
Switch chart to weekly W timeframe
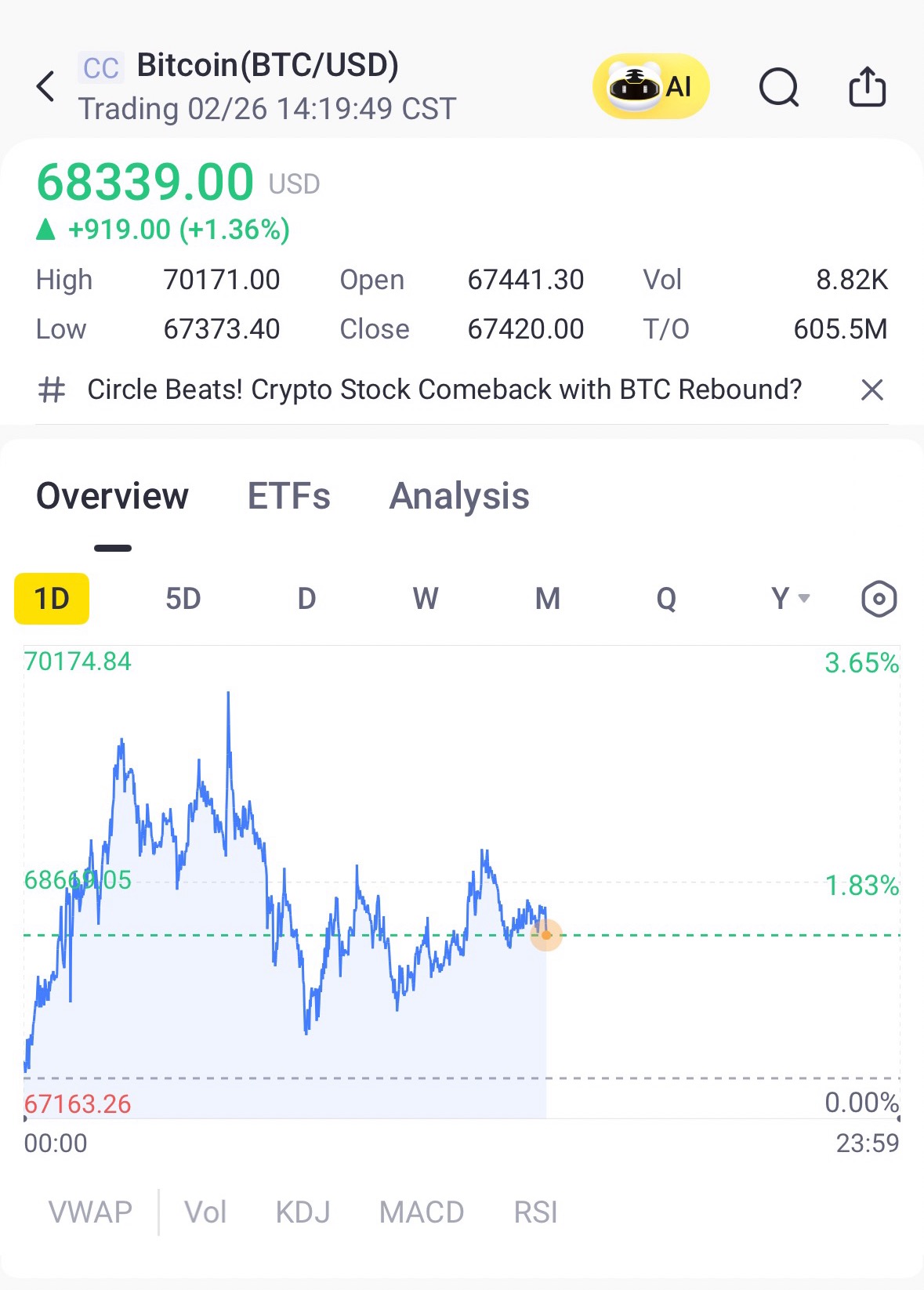425,600
